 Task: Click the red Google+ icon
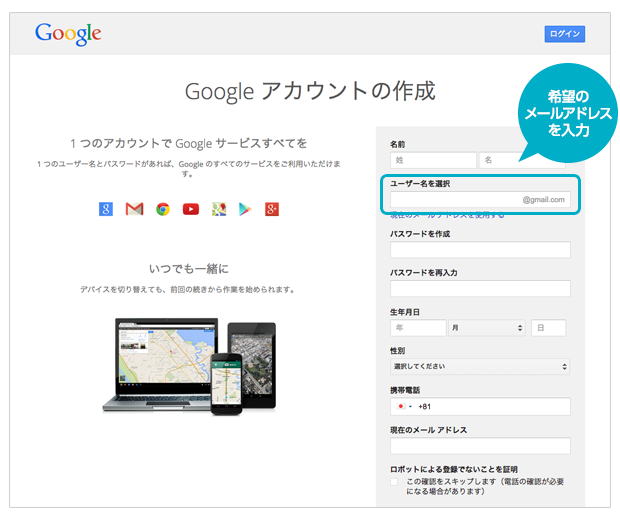point(272,209)
